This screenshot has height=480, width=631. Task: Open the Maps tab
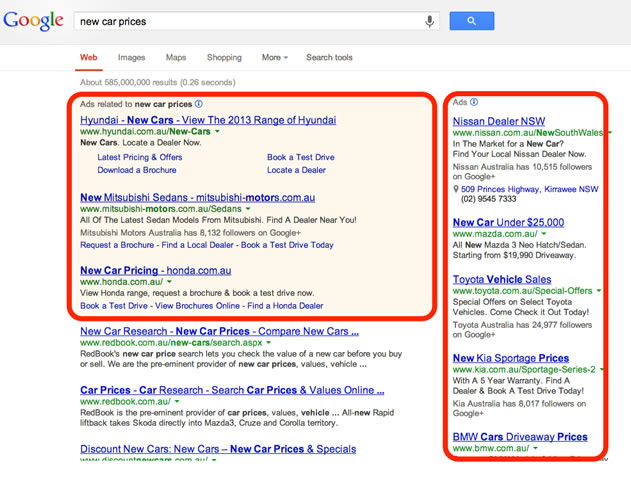coord(176,58)
